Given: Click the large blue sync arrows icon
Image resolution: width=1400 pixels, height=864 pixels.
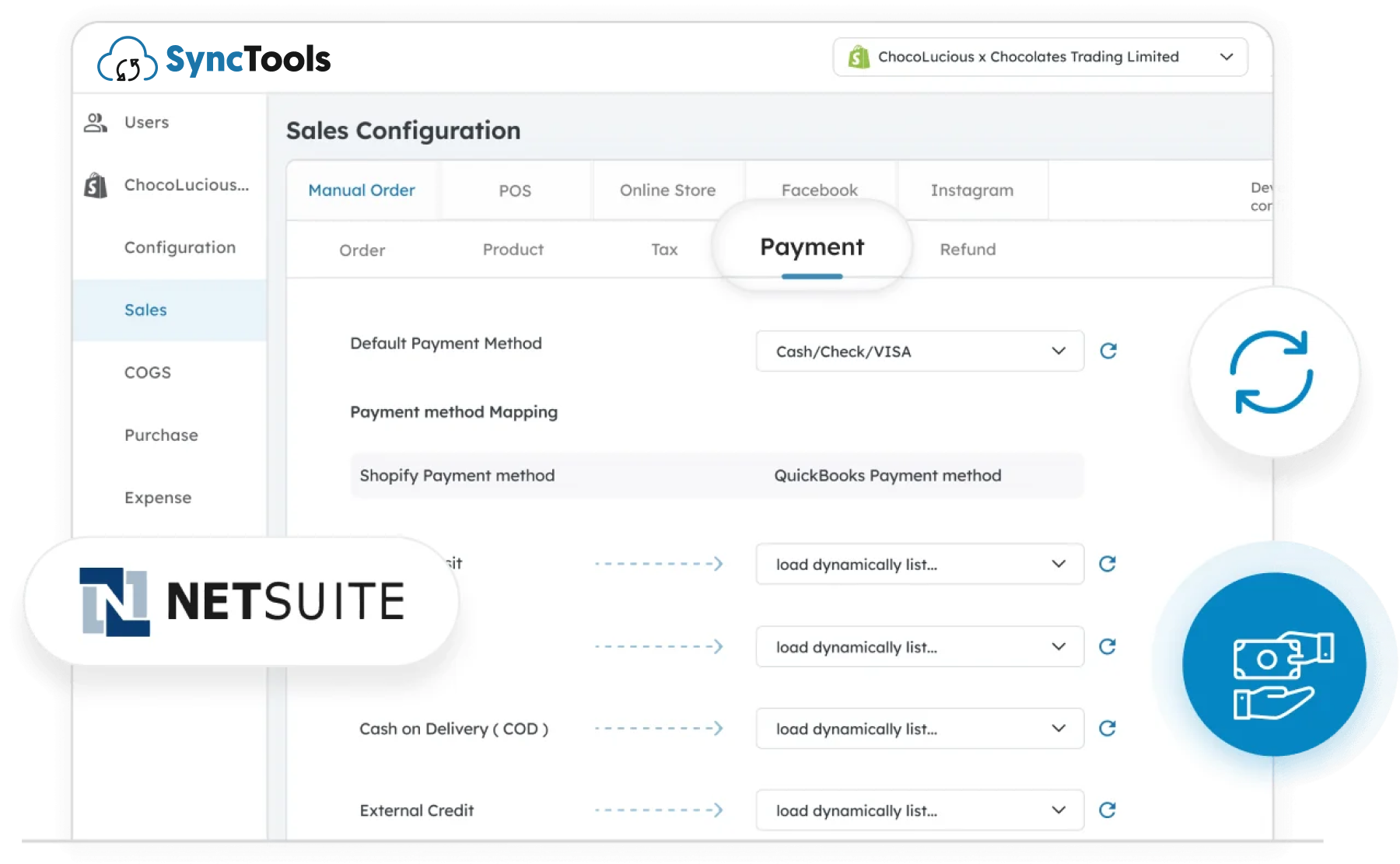Looking at the screenshot, I should (x=1272, y=373).
